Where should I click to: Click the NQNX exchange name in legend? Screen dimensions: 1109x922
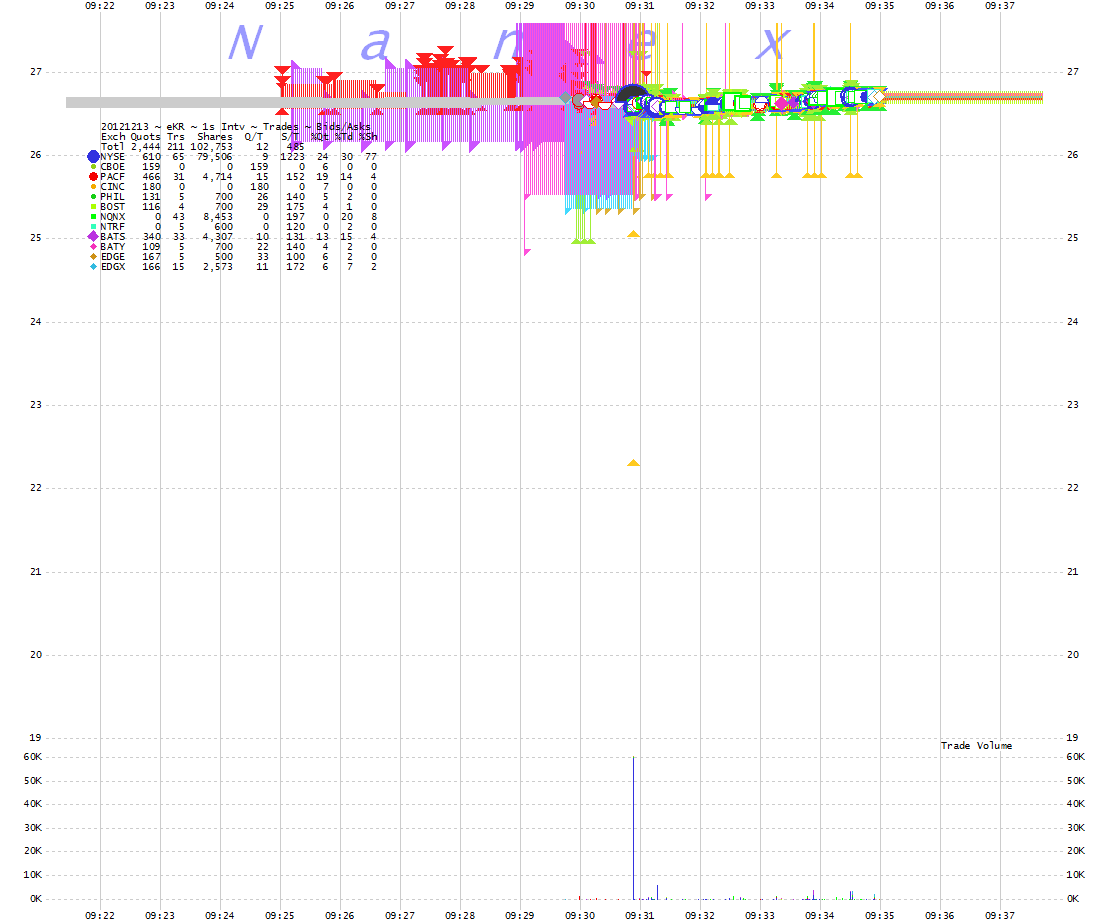(x=112, y=216)
